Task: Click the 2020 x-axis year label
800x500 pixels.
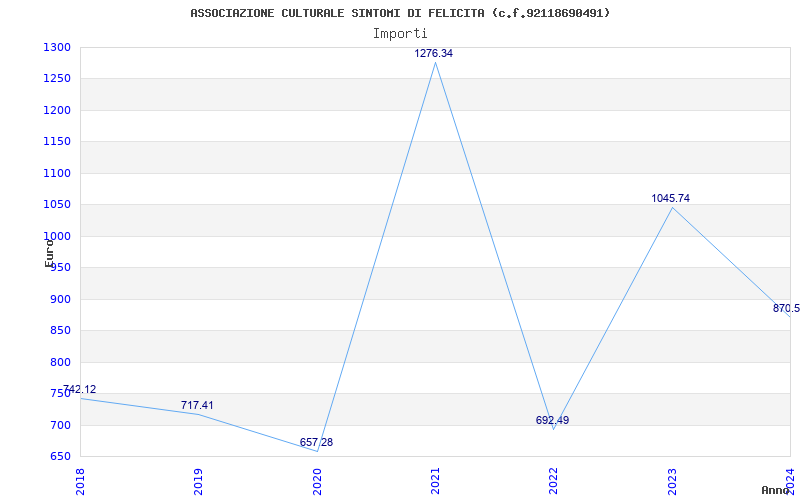Action: (317, 481)
